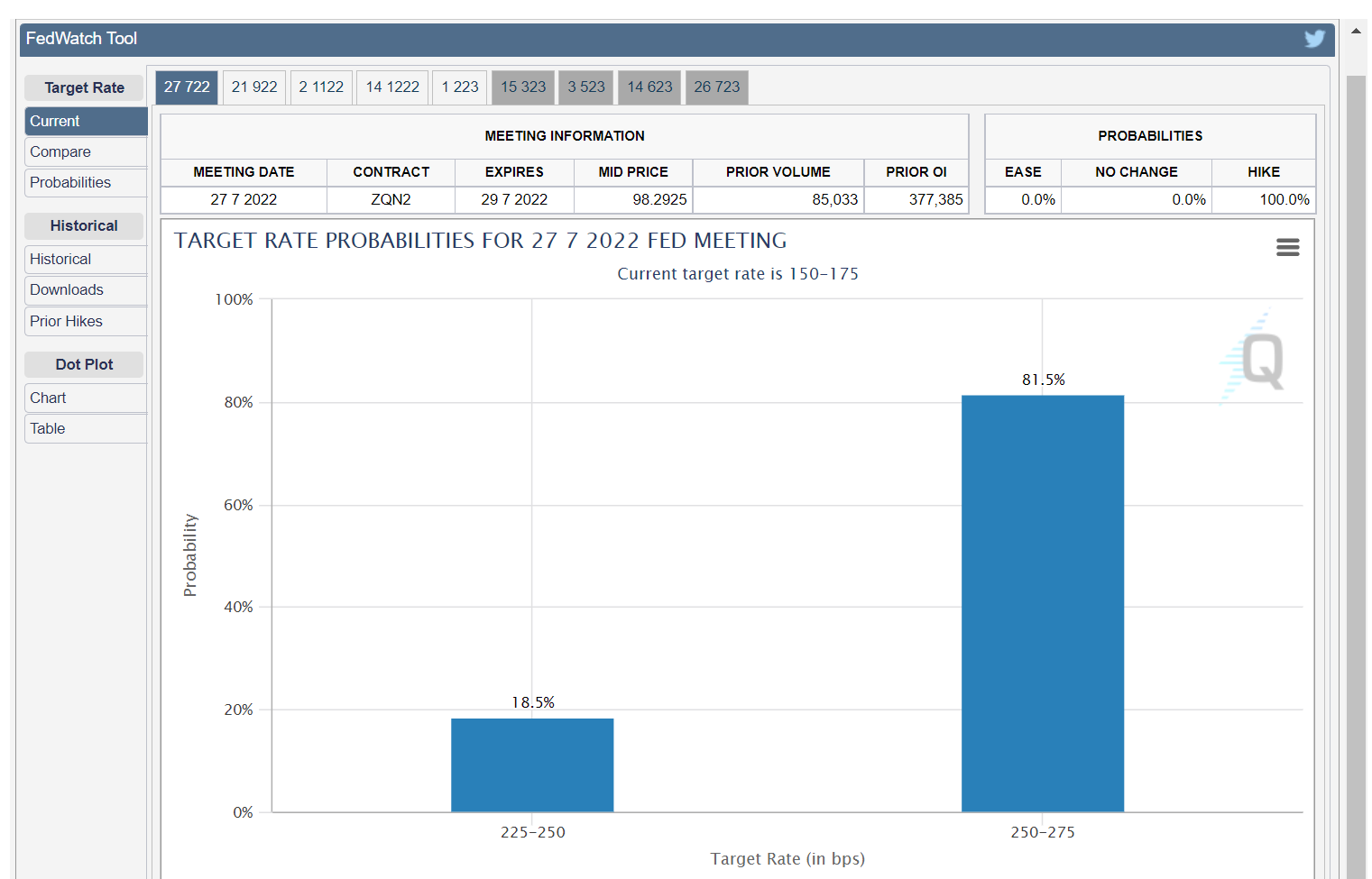Viewport: 1372px width, 879px height.
Task: Click the chart title text
Action: 481,241
